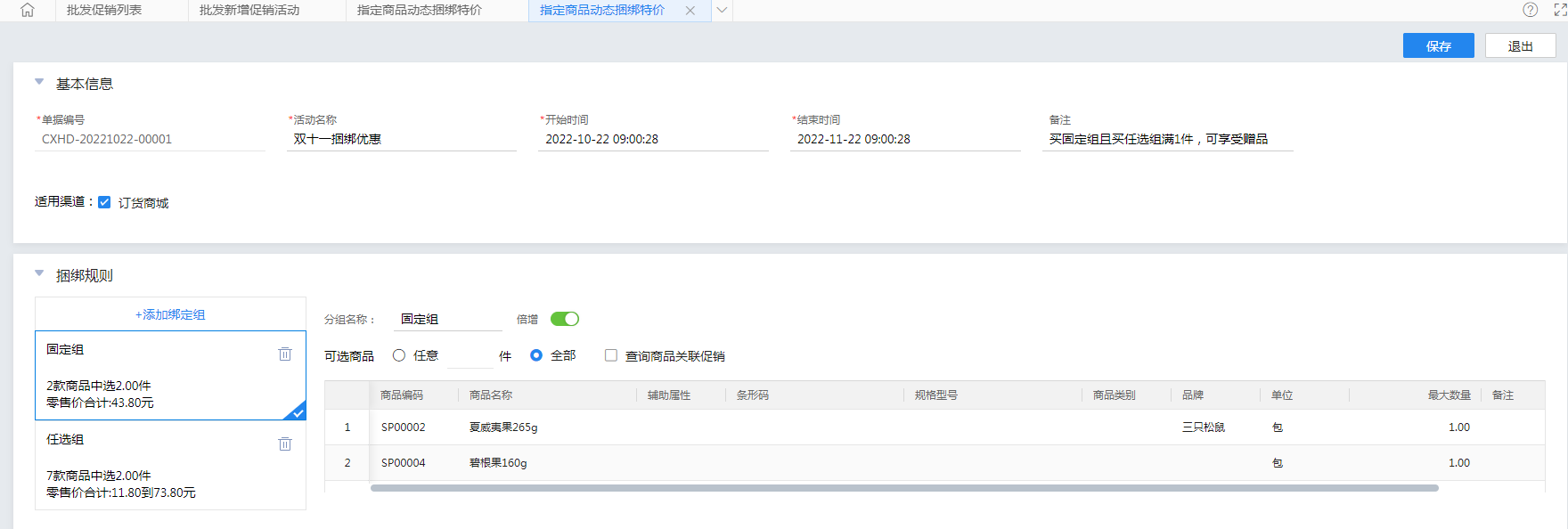This screenshot has width=1568, height=529.
Task: Open the help question mark icon
Action: (x=1531, y=10)
